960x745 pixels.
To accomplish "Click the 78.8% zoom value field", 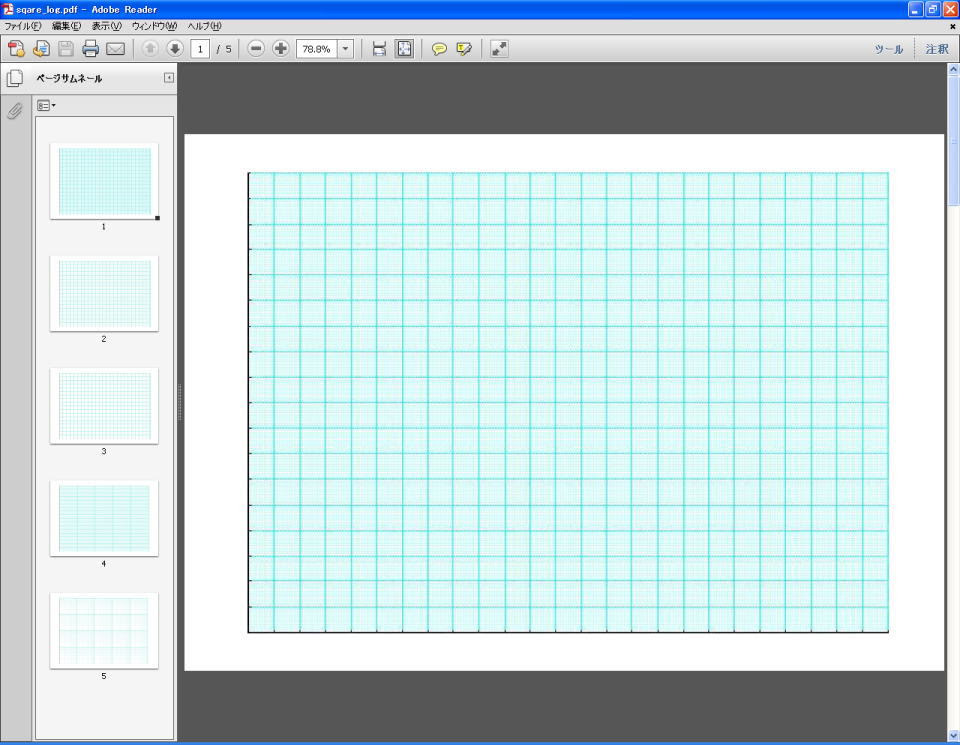I will pos(317,49).
